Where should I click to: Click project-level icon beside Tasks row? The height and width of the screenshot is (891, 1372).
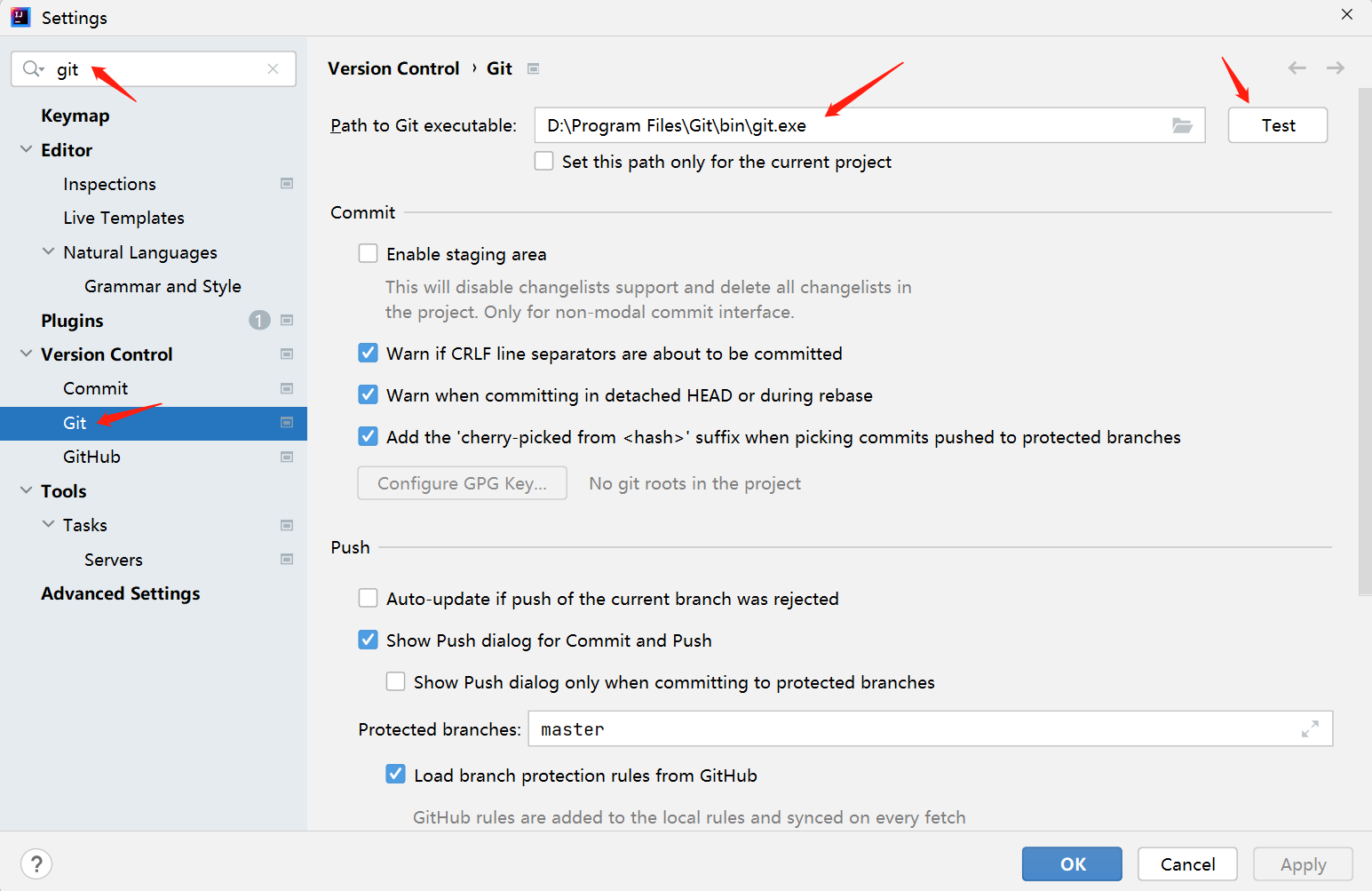[287, 525]
